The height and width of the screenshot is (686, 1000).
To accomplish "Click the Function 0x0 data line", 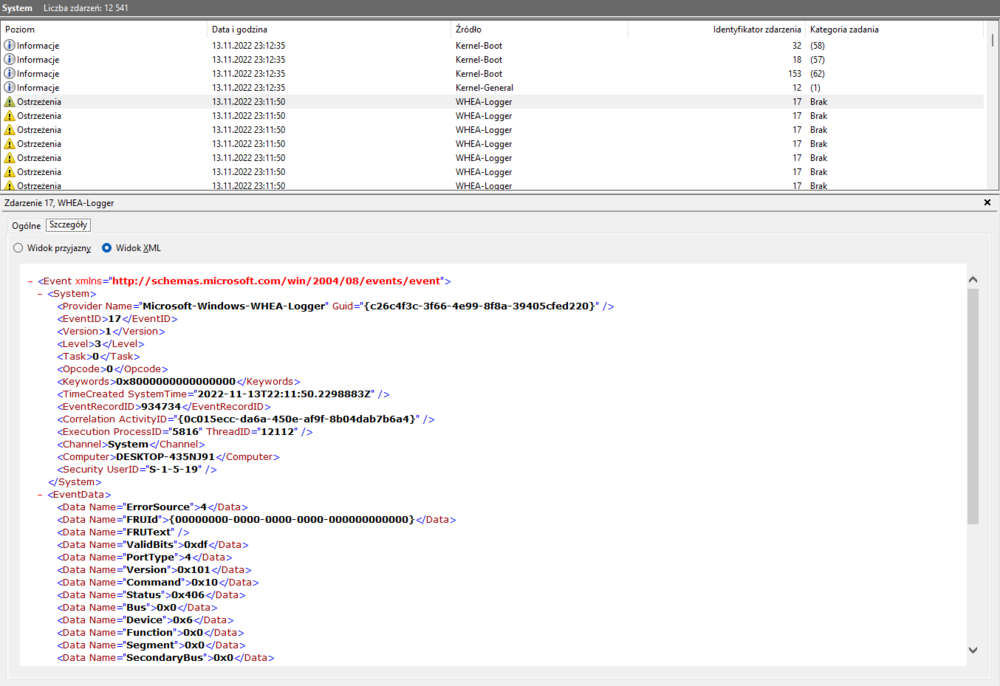I will [151, 632].
